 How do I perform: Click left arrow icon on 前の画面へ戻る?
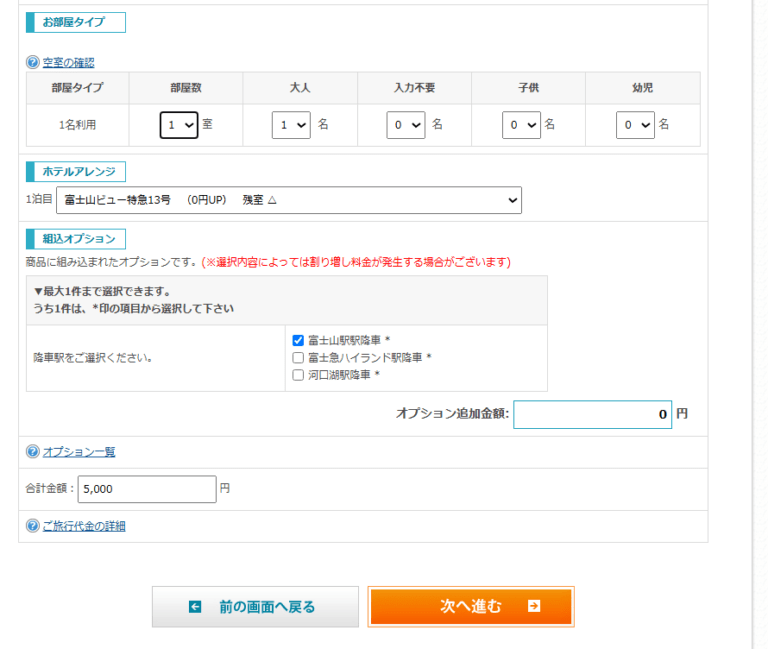coord(195,607)
